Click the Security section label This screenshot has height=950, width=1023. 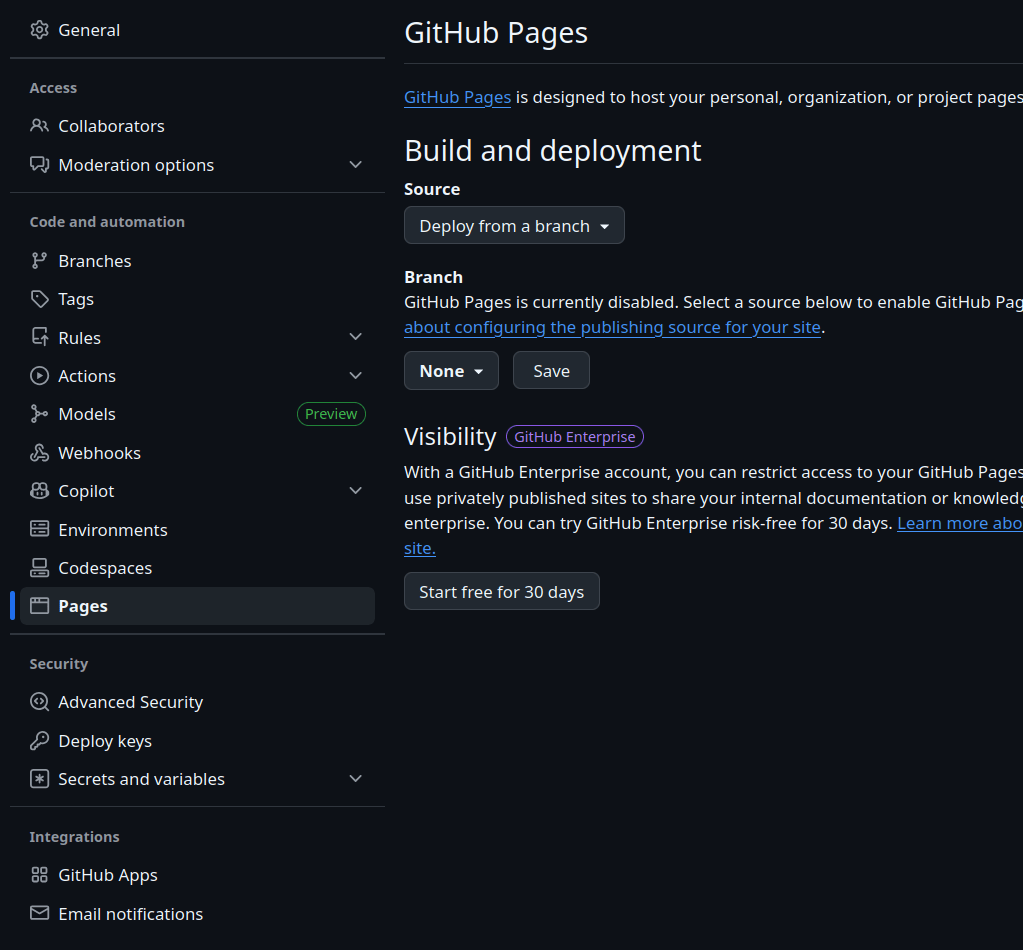pyautogui.click(x=59, y=664)
